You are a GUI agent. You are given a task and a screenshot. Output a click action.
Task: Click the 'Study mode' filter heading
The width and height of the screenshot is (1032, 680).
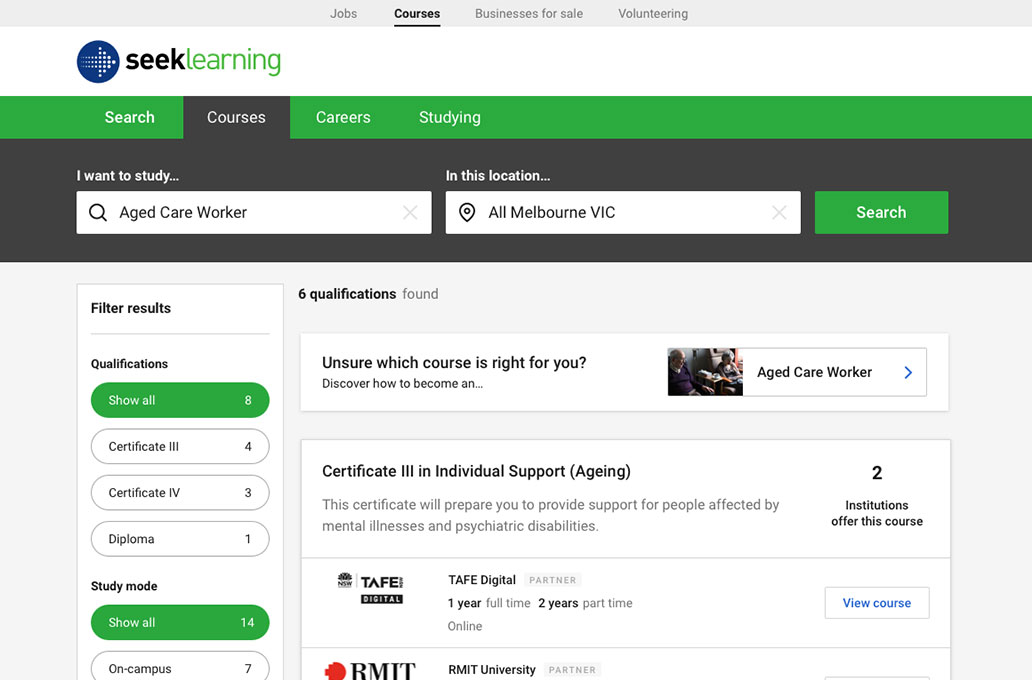[x=124, y=586]
